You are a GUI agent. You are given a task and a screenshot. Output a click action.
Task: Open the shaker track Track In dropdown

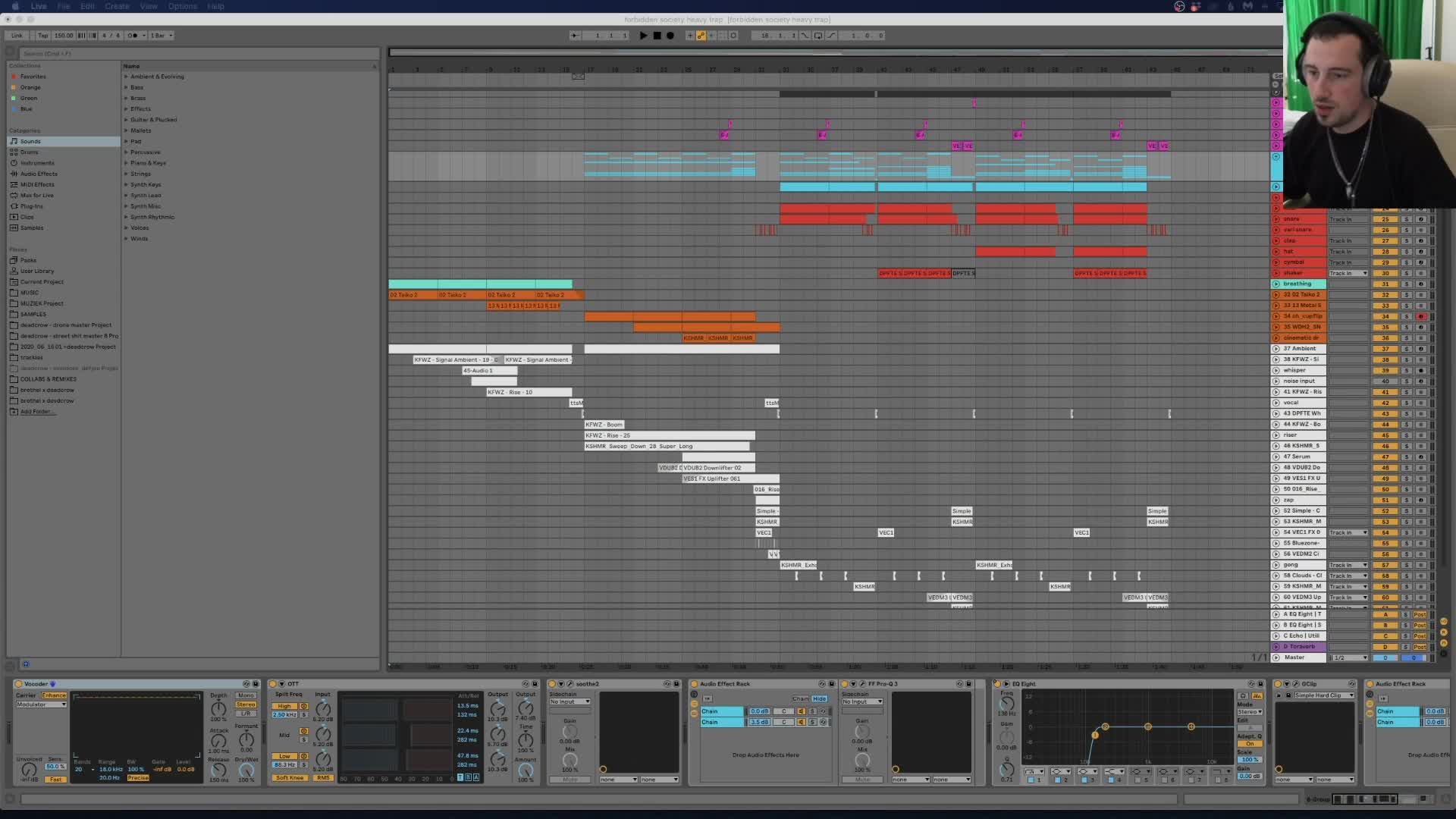[1348, 273]
